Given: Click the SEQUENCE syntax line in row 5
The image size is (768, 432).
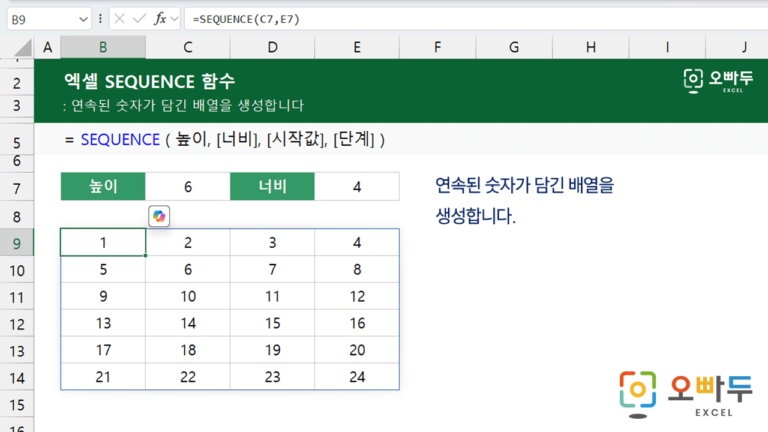Looking at the screenshot, I should pyautogui.click(x=225, y=140).
